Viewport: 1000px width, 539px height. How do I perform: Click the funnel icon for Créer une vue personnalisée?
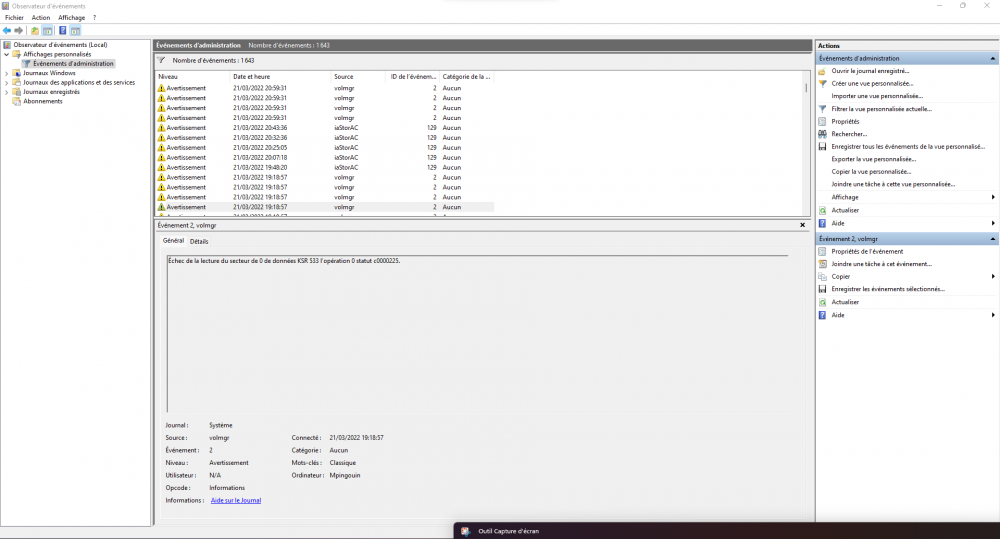coord(822,84)
